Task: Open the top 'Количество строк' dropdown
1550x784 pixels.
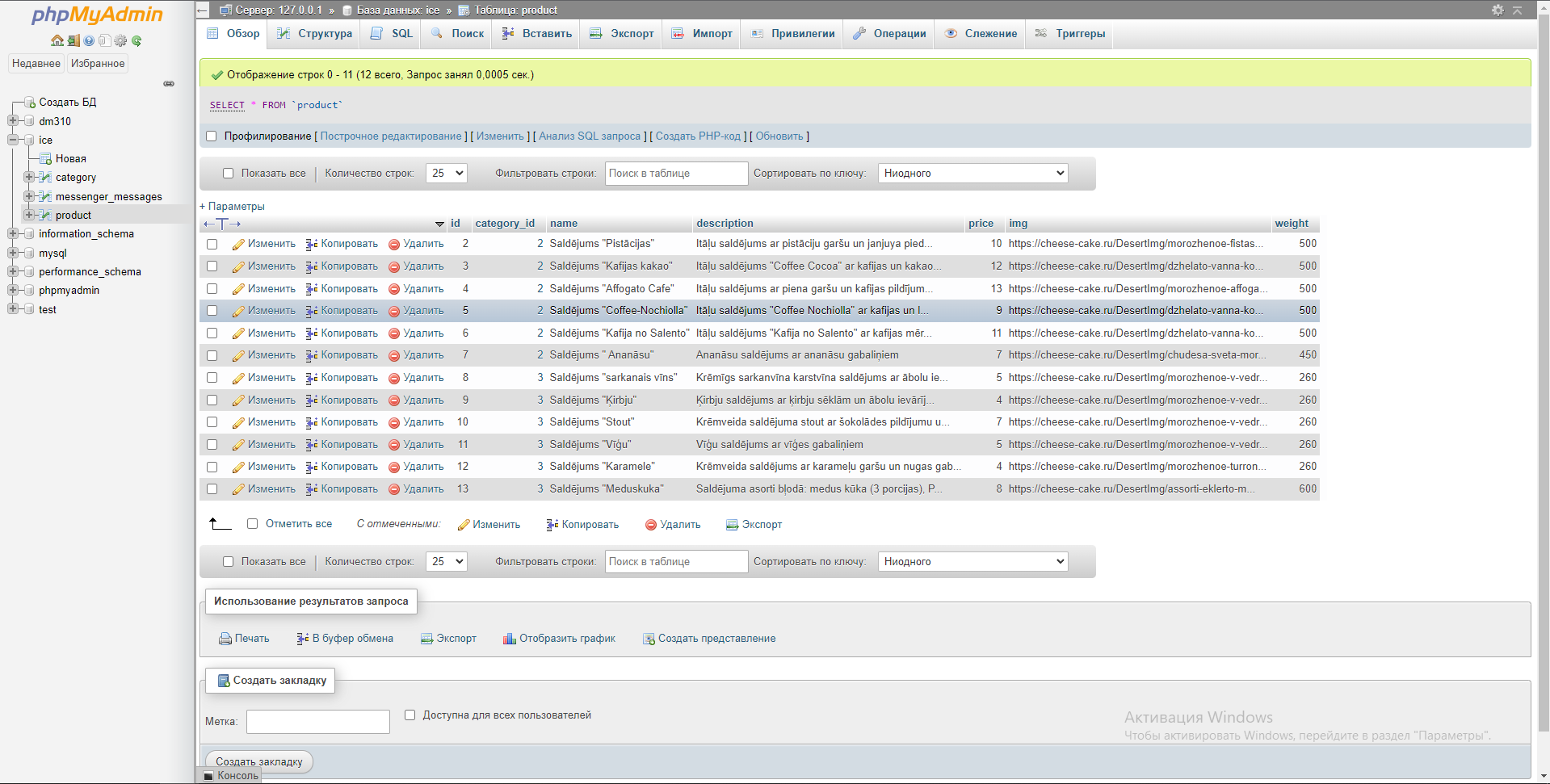Action: [447, 173]
